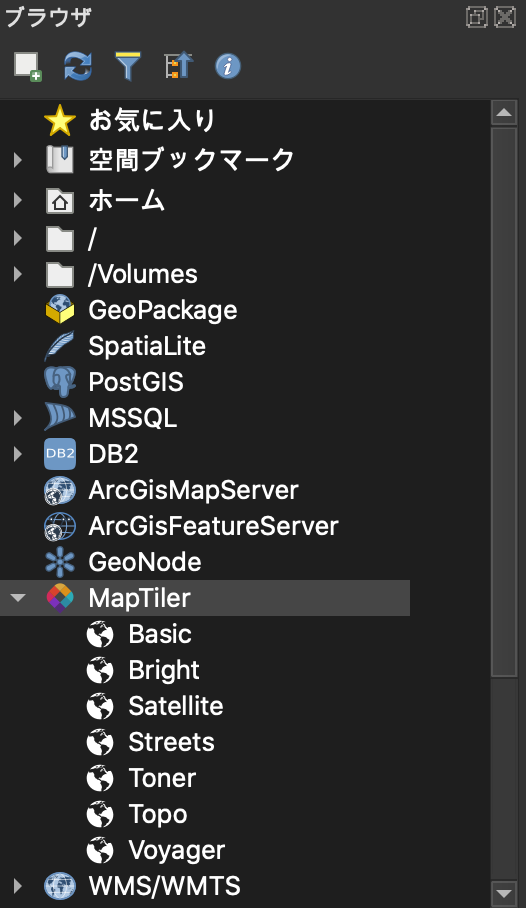Click the MapTiler logo icon
The height and width of the screenshot is (908, 526).
[60, 598]
